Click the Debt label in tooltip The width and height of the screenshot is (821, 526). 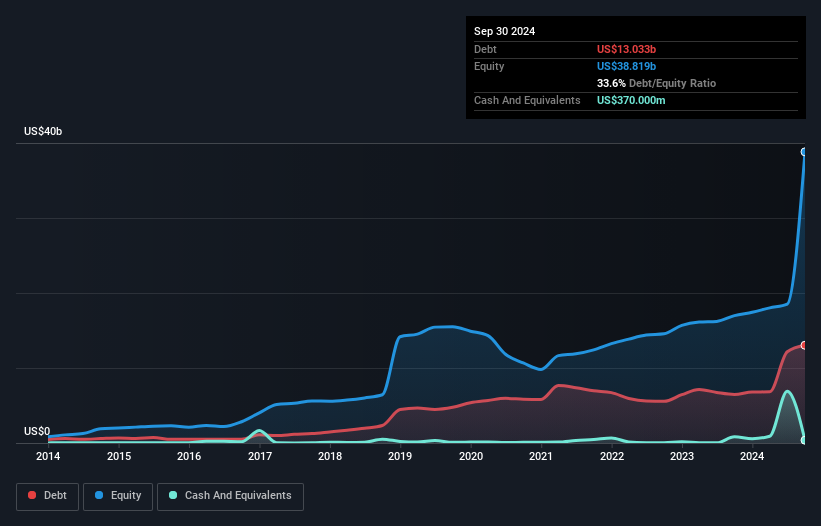[x=485, y=49]
